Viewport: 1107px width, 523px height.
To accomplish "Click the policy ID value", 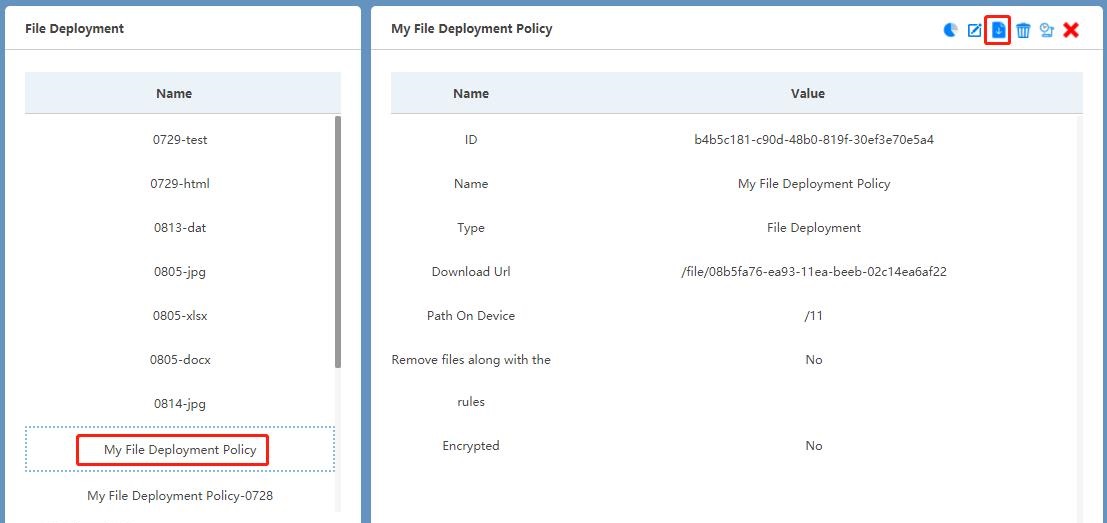I will (x=813, y=140).
